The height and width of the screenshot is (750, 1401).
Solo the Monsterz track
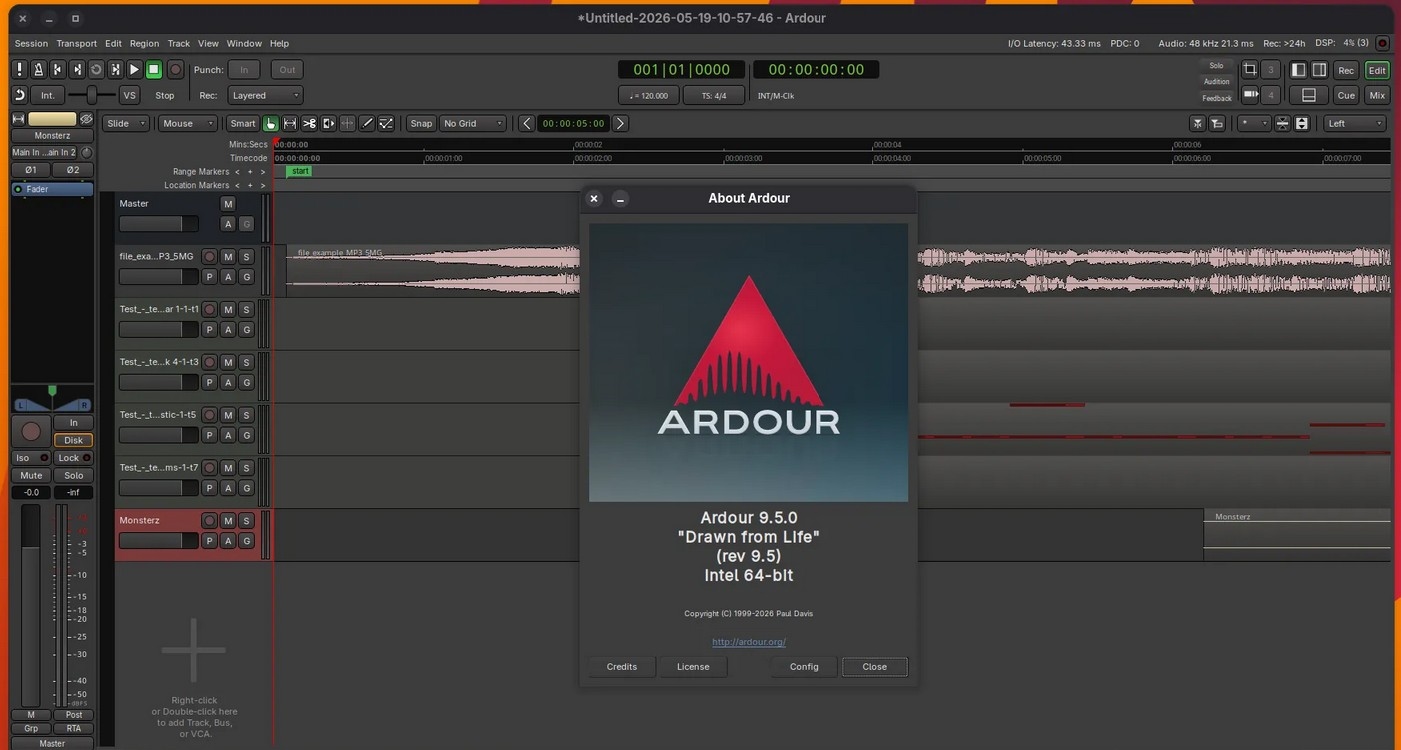pyautogui.click(x=246, y=521)
